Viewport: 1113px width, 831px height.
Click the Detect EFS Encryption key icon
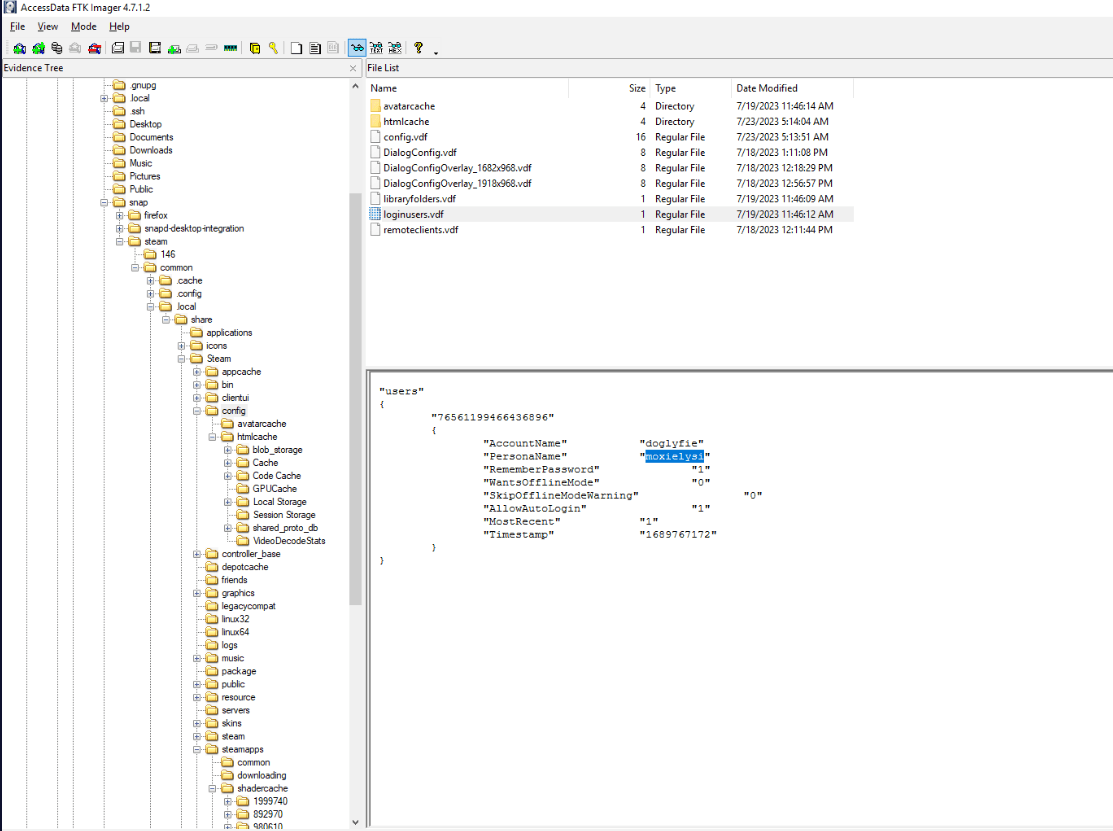coord(273,48)
